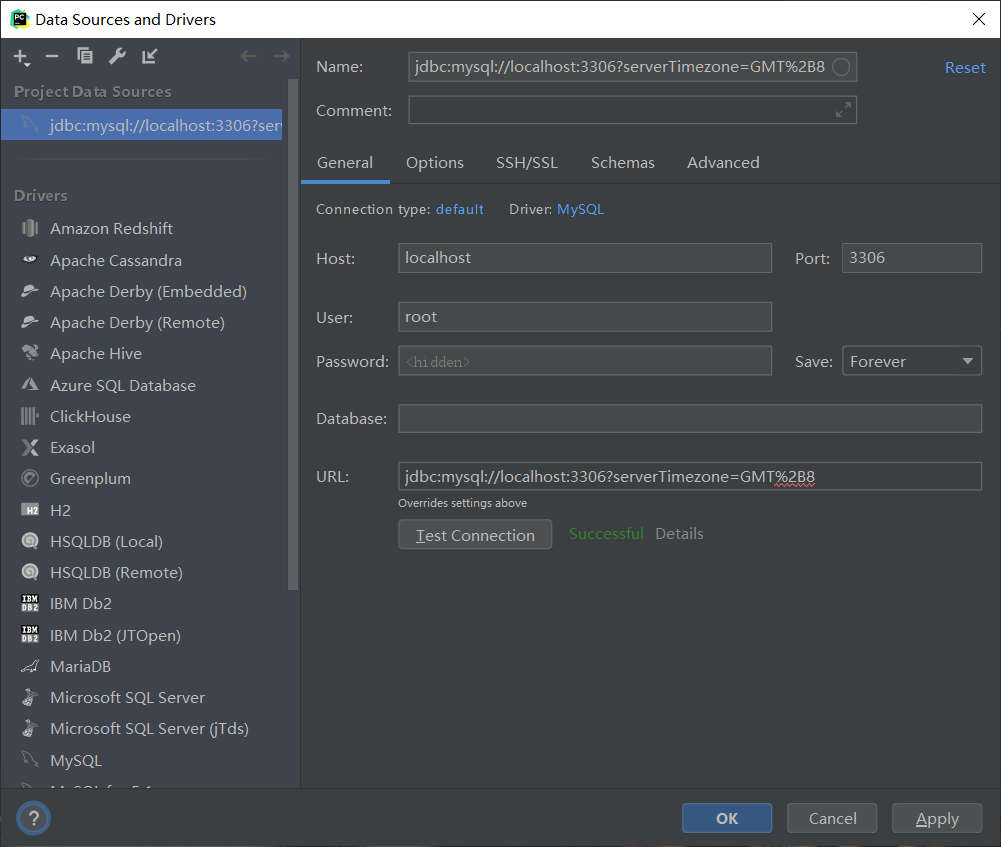Open data source properties with the wrench icon
This screenshot has width=1001, height=847.
116,57
